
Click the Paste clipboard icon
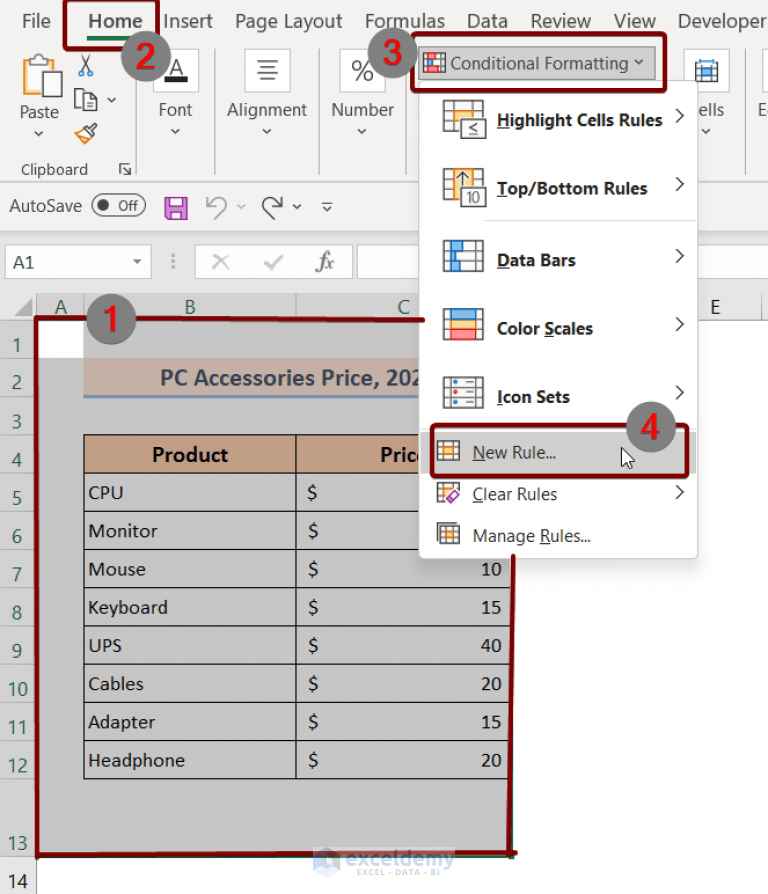42,75
